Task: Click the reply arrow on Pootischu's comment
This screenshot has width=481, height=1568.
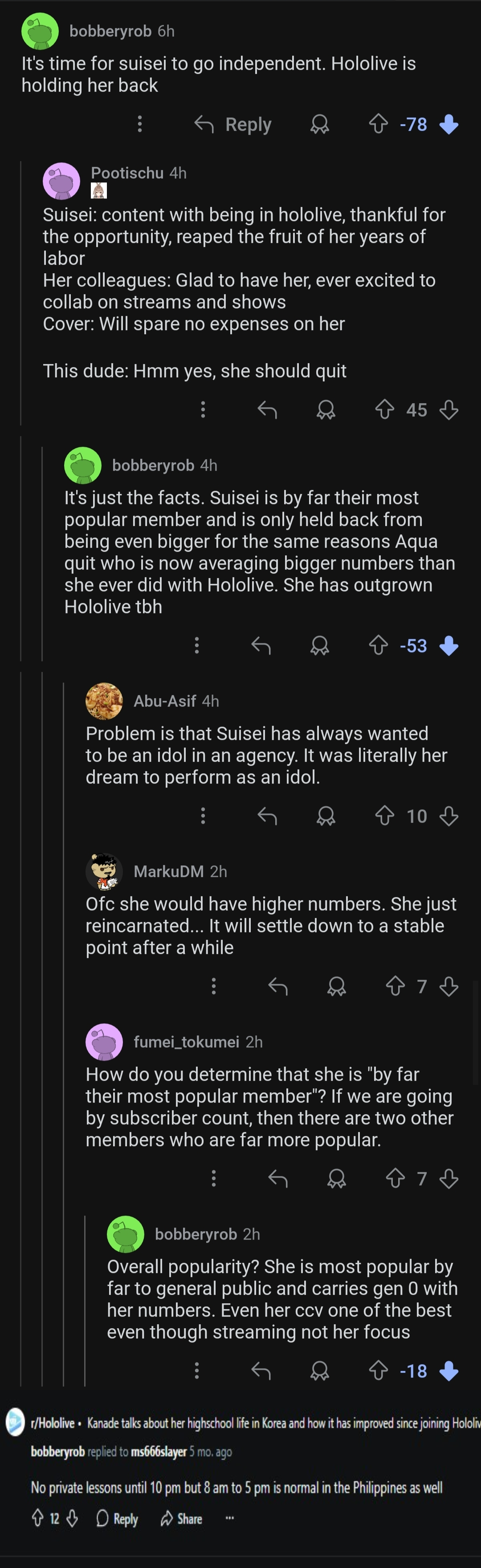Action: coord(267,410)
